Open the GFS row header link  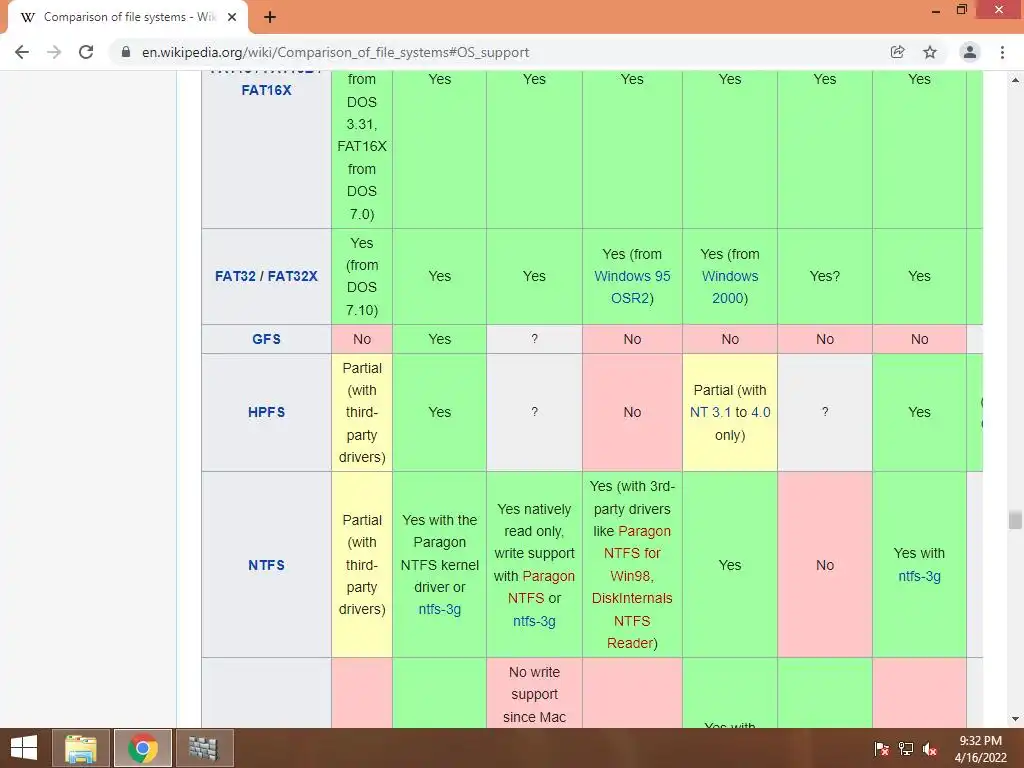click(x=266, y=339)
